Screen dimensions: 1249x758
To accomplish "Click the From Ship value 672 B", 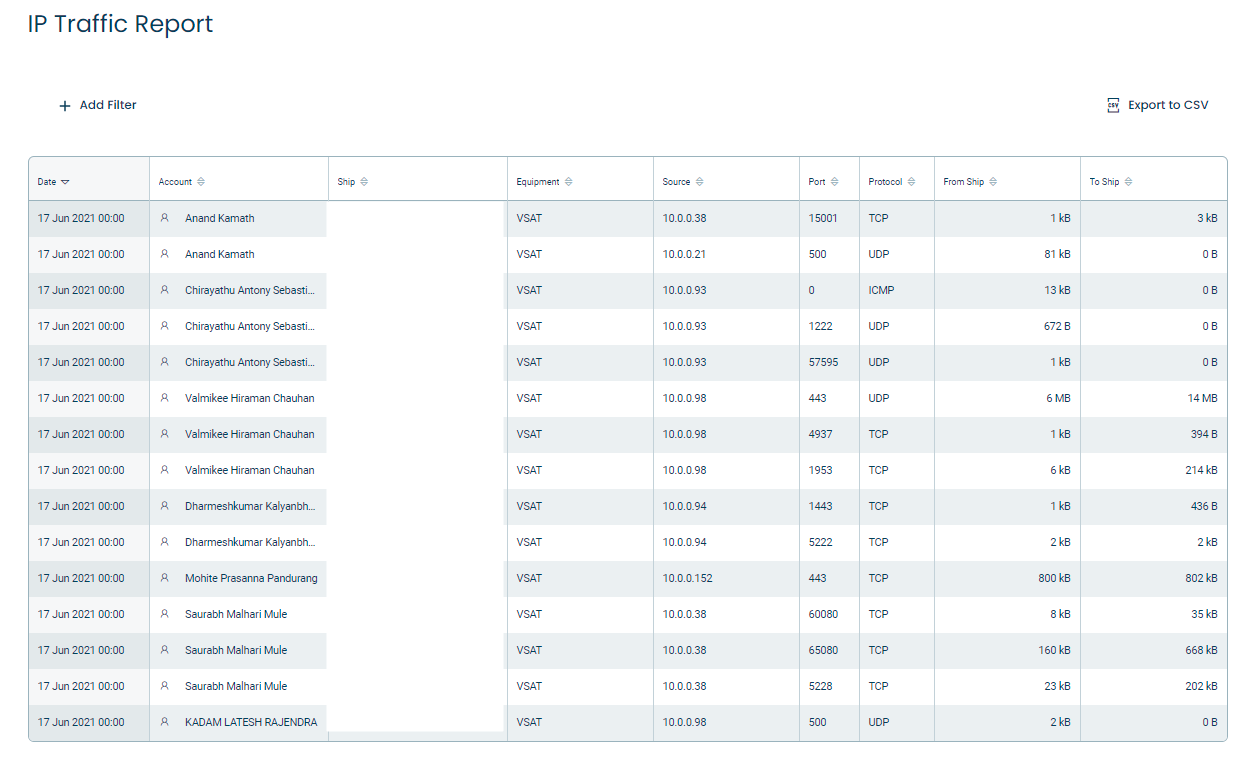I will [x=1055, y=326].
